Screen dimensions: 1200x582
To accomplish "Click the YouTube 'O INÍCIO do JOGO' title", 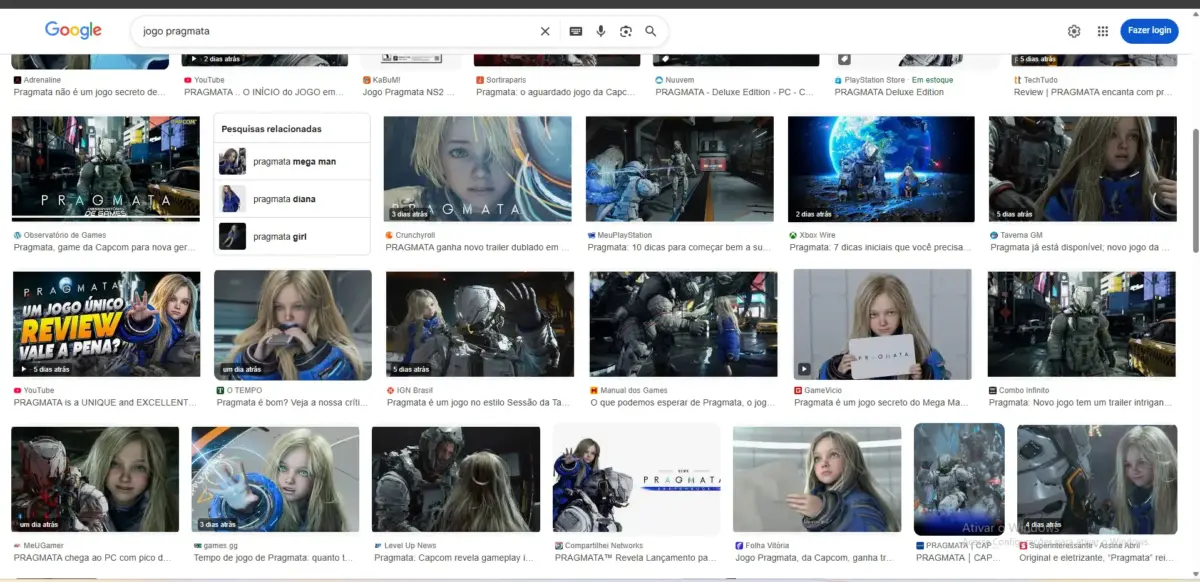I will (264, 92).
